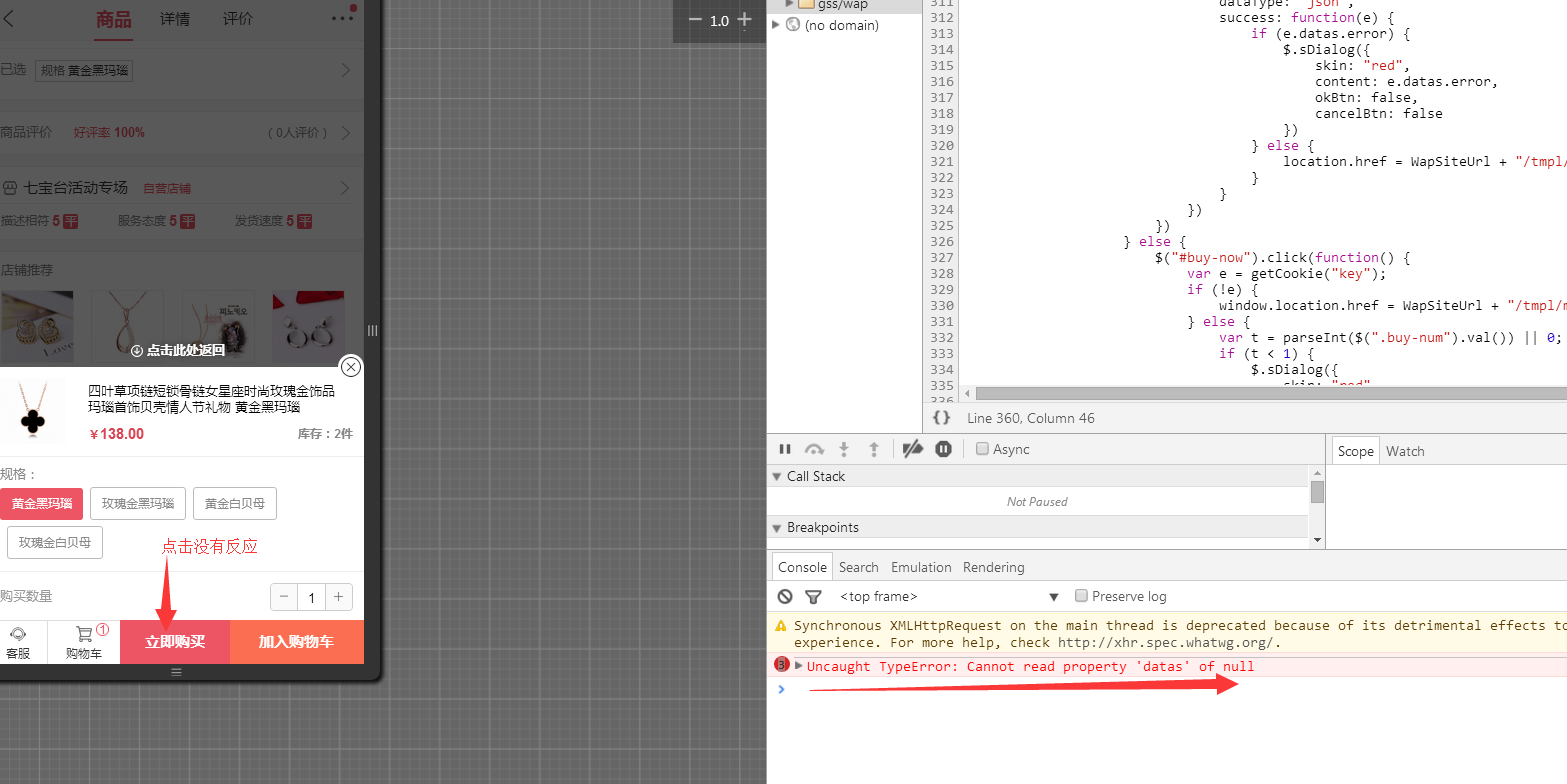Open the console filter funnel icon
Viewport: 1567px width, 784px height.
(x=813, y=596)
